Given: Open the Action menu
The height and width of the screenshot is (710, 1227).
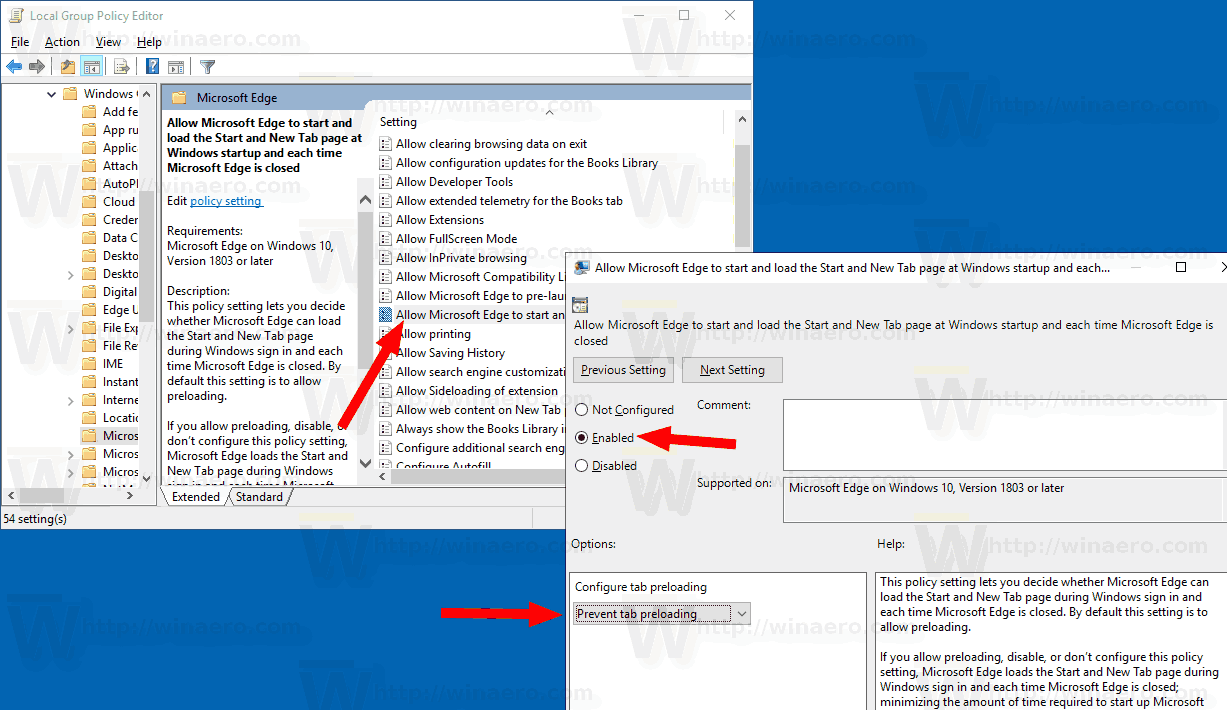Looking at the screenshot, I should [x=62, y=42].
